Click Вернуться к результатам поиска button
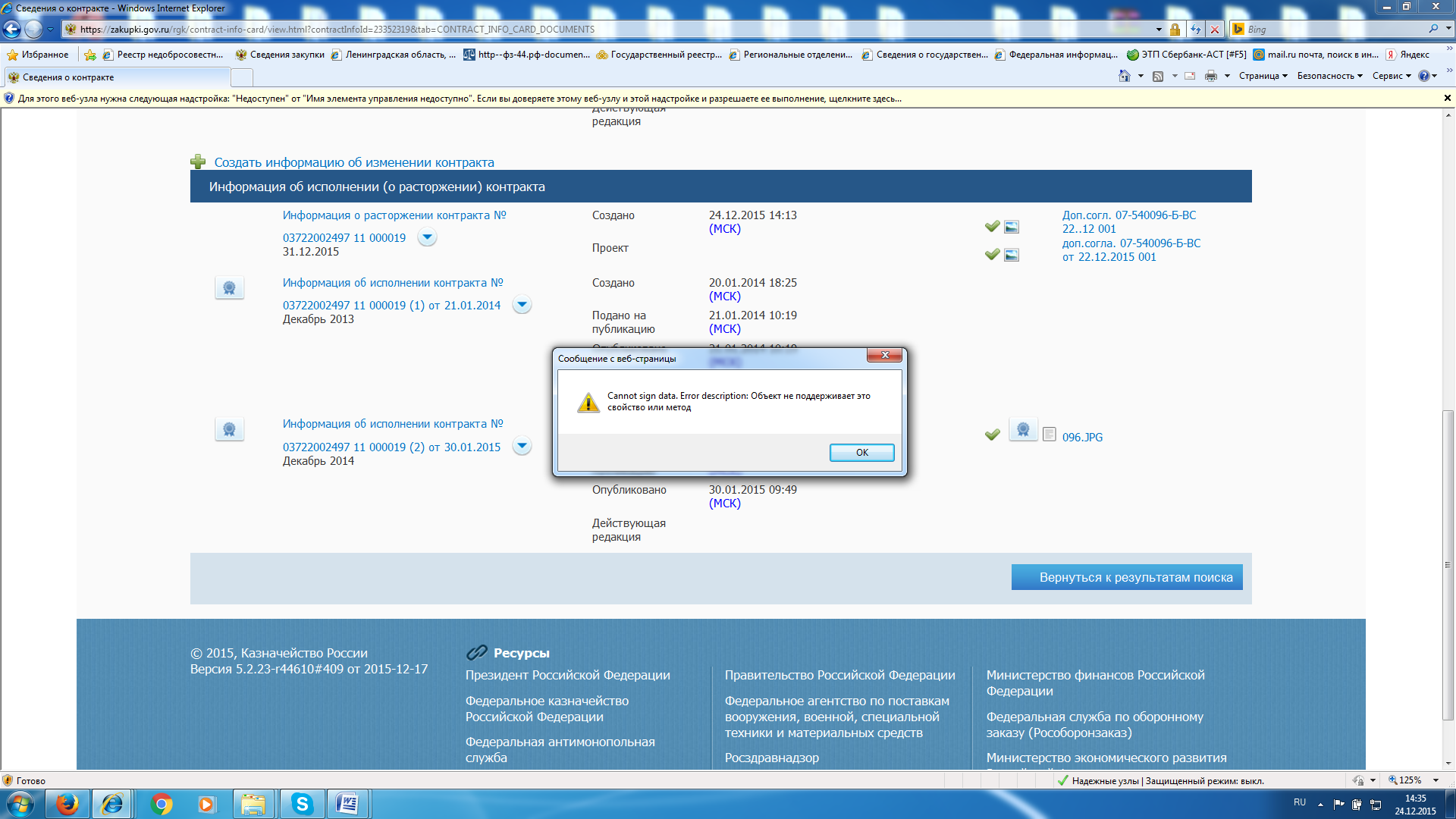 pyautogui.click(x=1127, y=577)
